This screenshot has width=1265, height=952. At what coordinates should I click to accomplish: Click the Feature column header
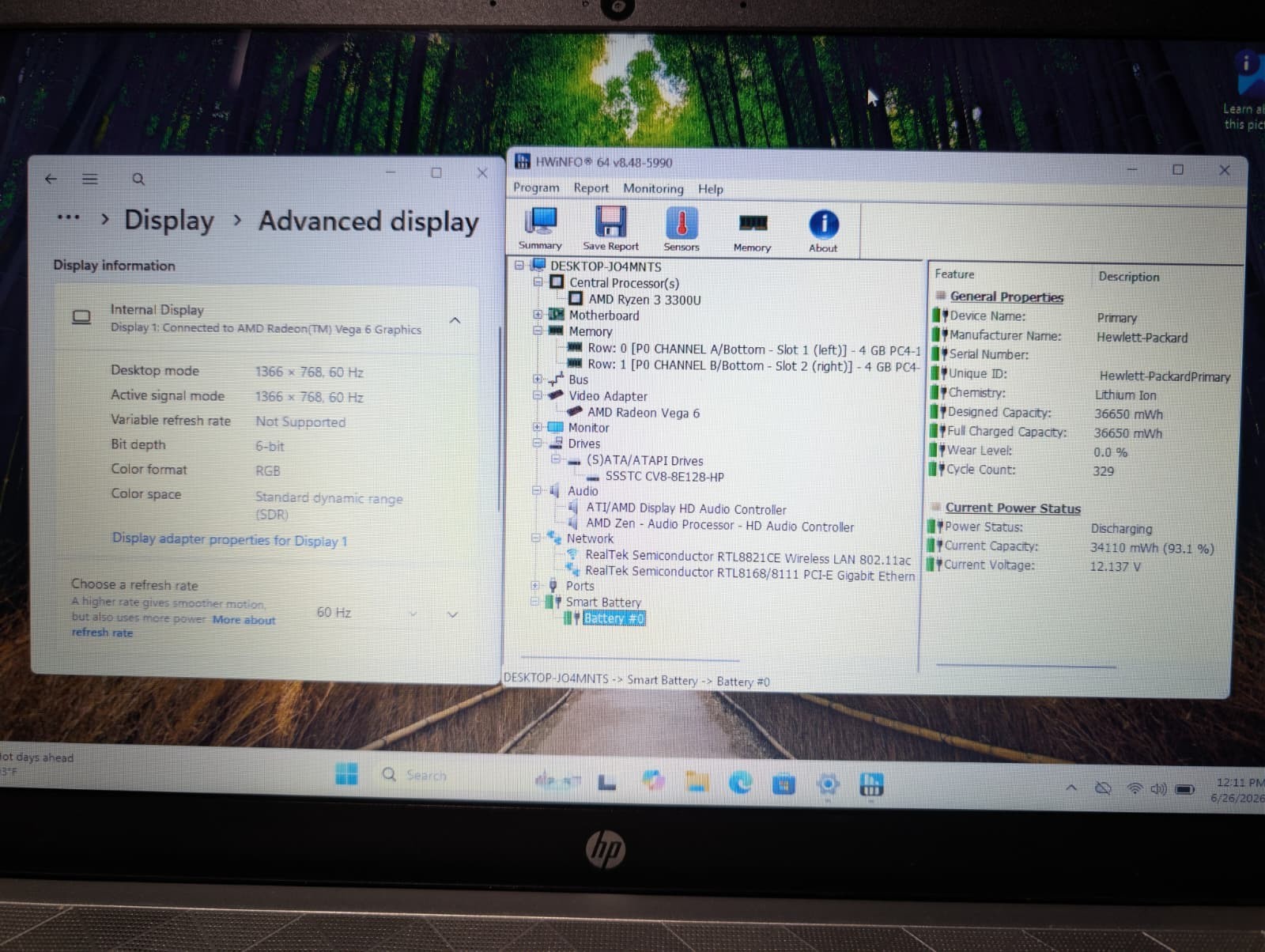954,274
